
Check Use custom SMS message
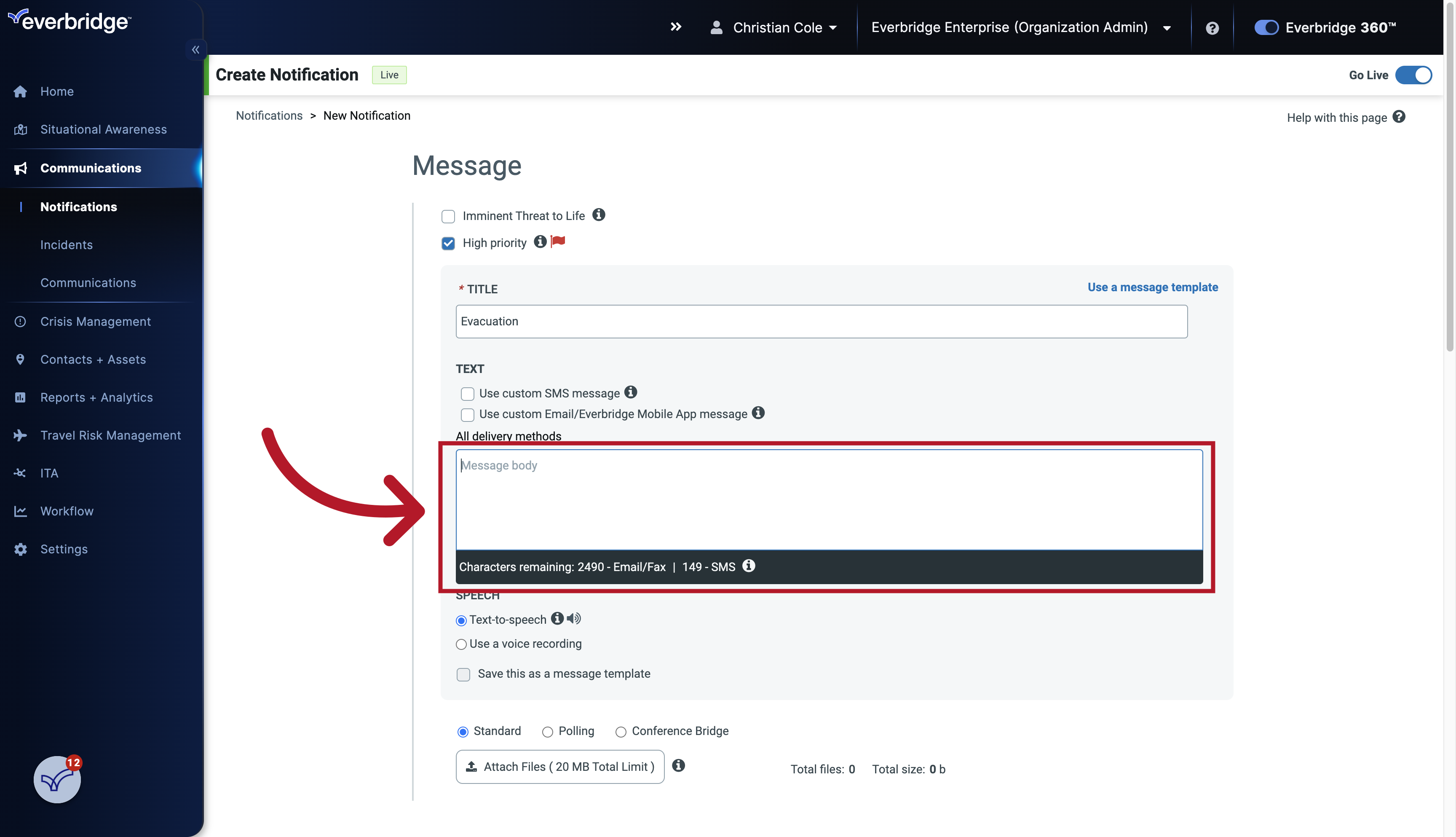(467, 393)
